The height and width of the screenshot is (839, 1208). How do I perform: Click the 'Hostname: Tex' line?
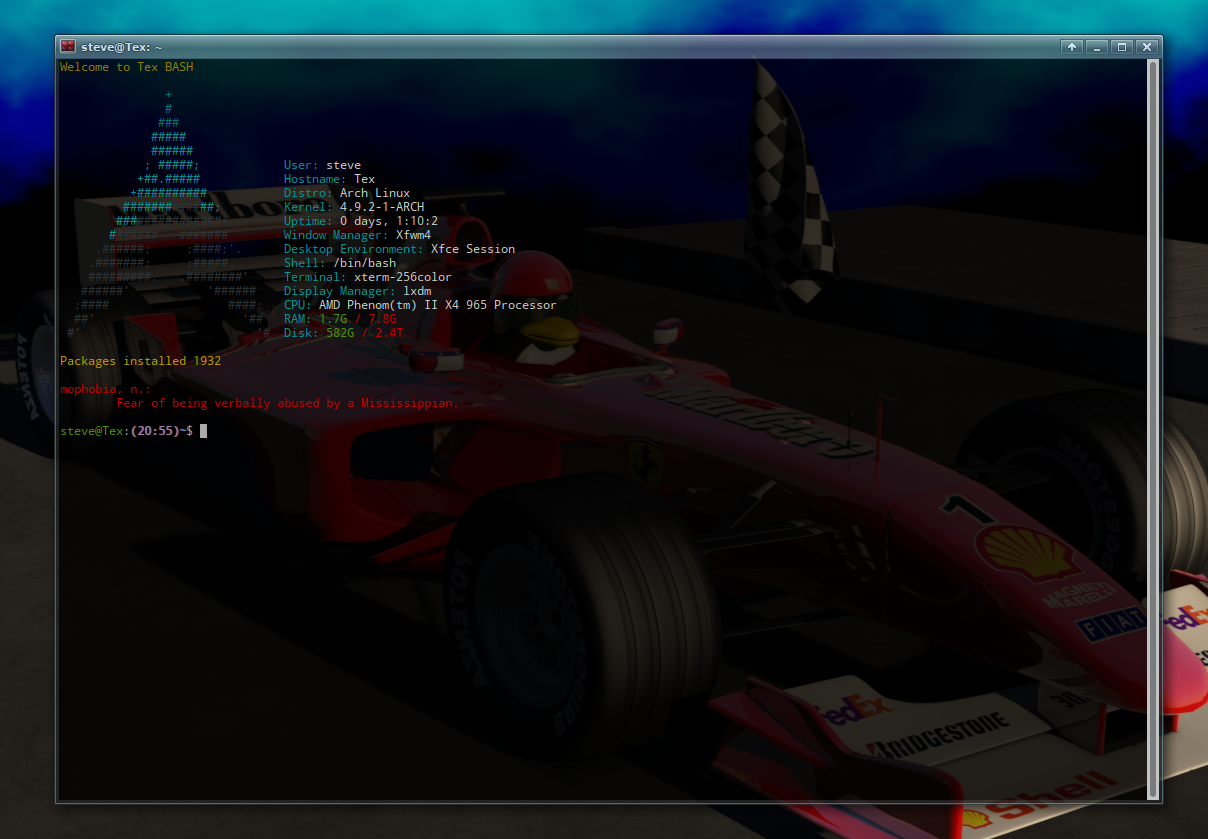pyautogui.click(x=329, y=179)
